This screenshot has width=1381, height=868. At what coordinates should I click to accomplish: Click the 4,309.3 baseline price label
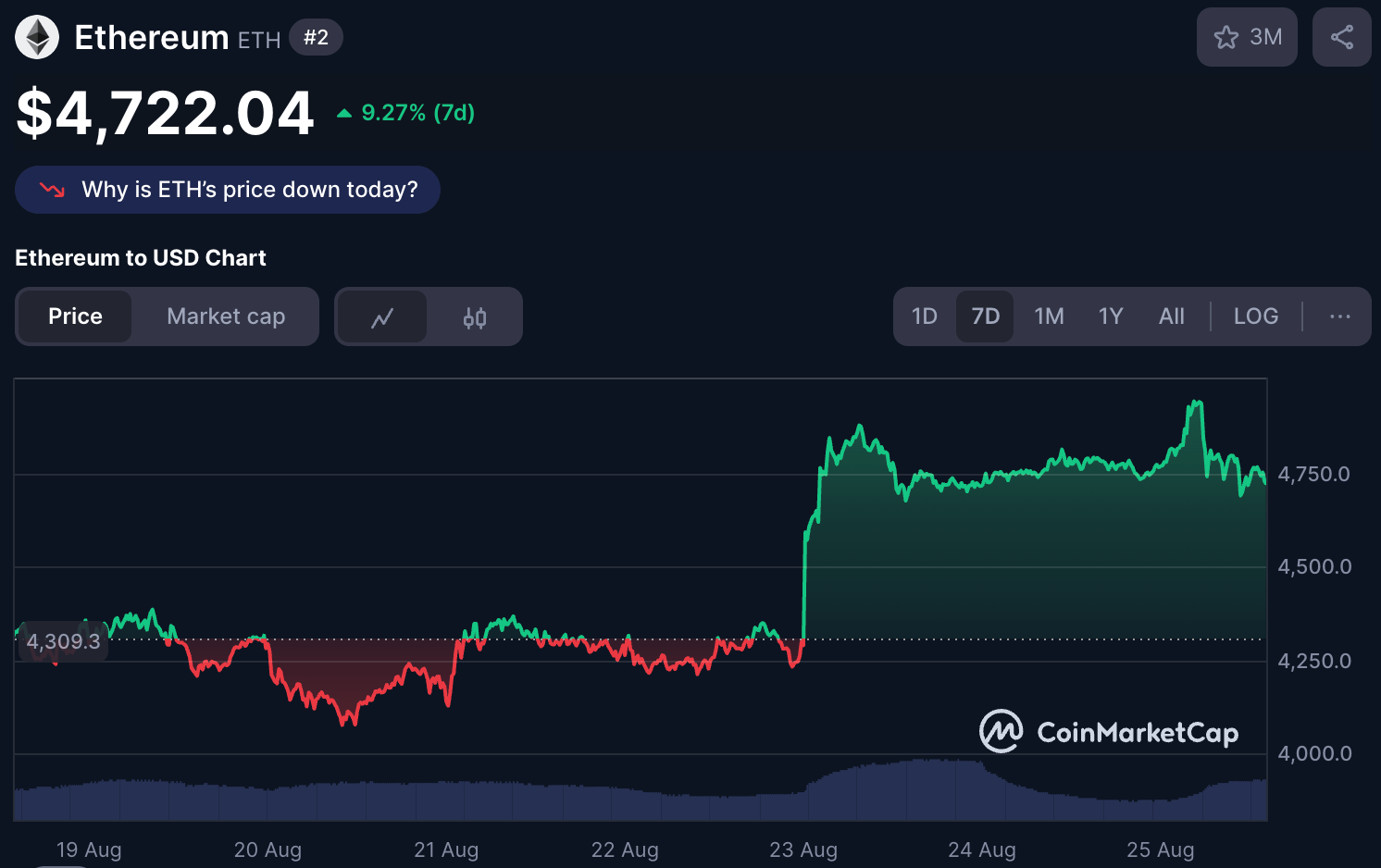pos(63,641)
